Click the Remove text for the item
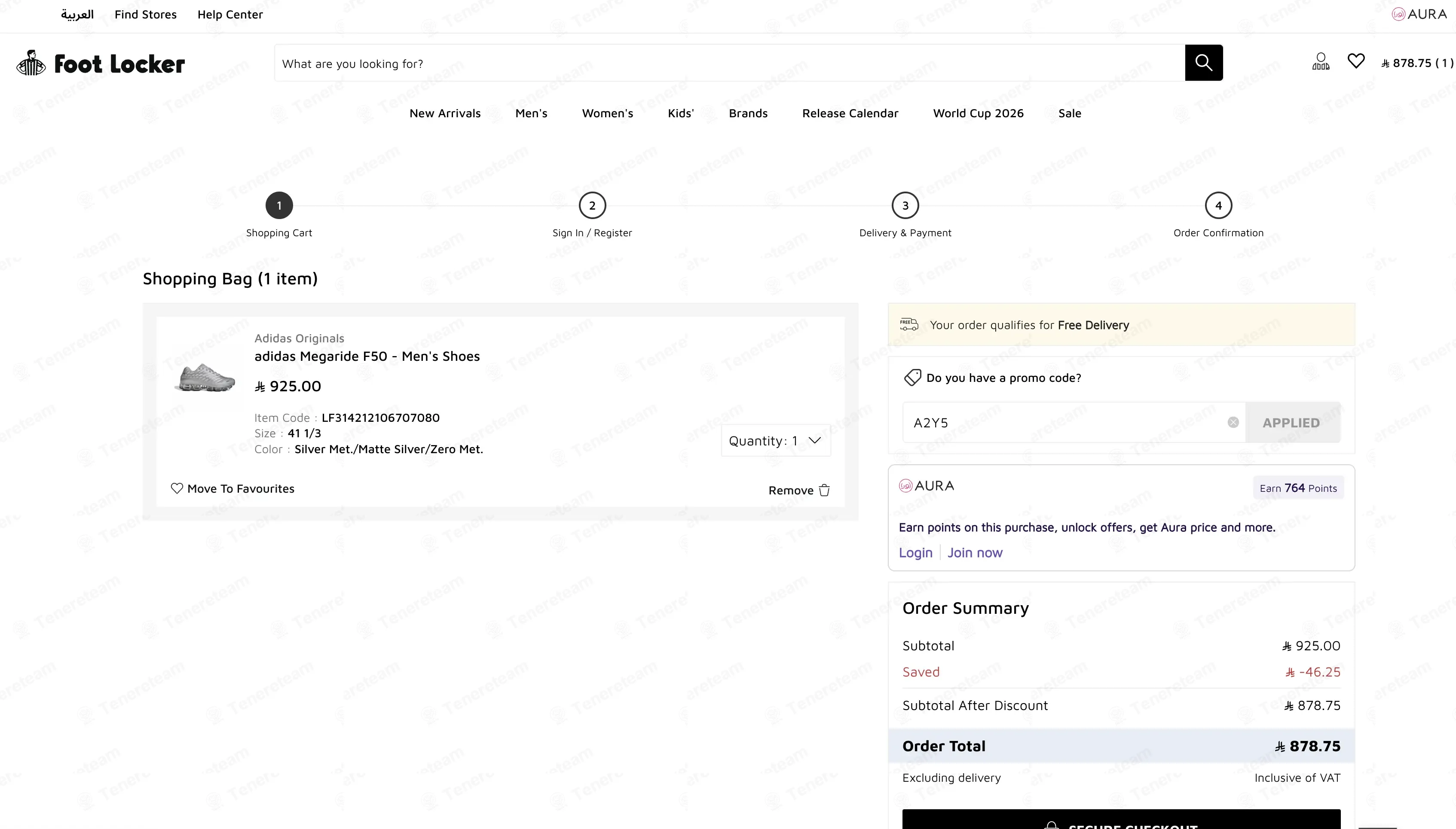 (791, 490)
